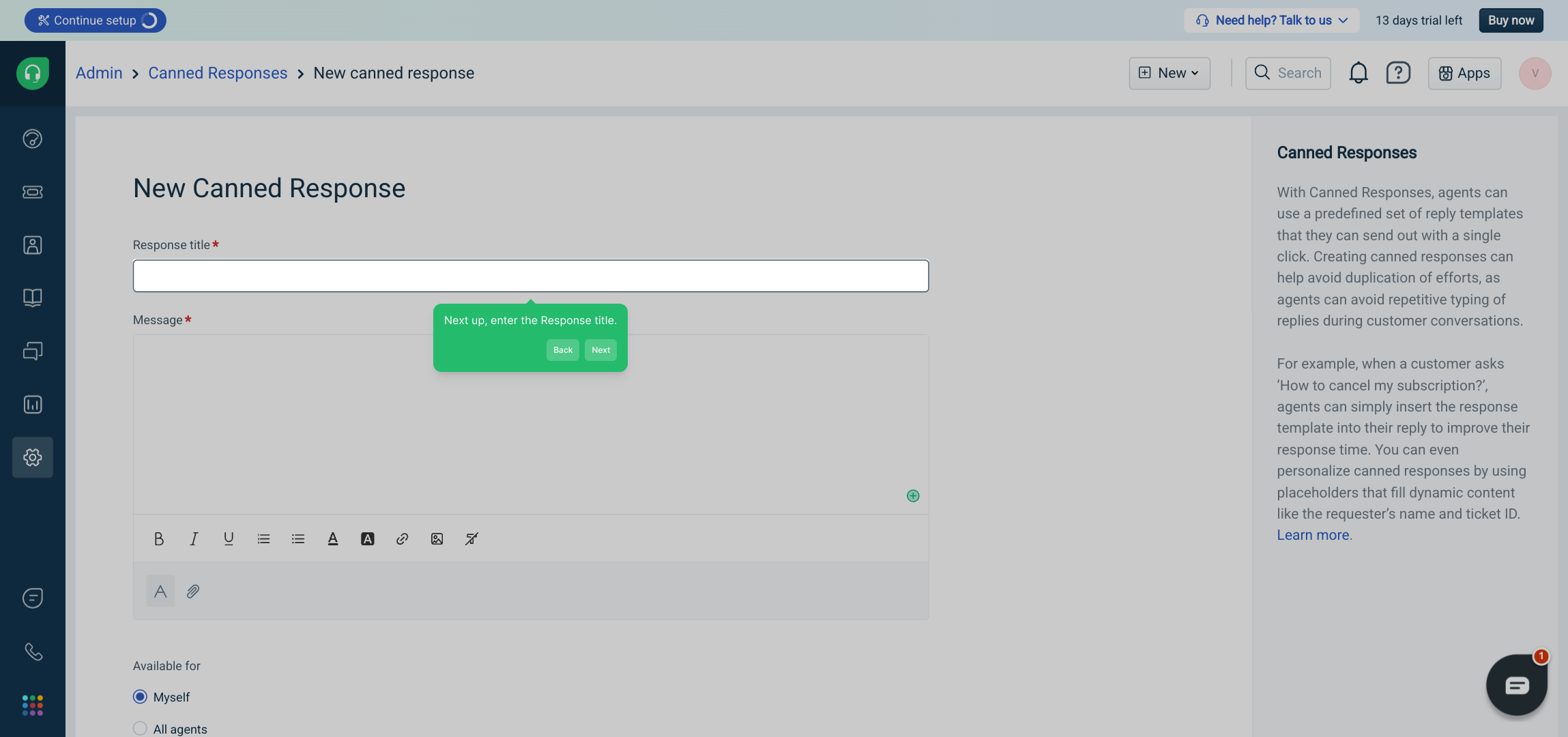This screenshot has width=1568, height=737.
Task: Select the All agents radio option
Action: pyautogui.click(x=140, y=728)
